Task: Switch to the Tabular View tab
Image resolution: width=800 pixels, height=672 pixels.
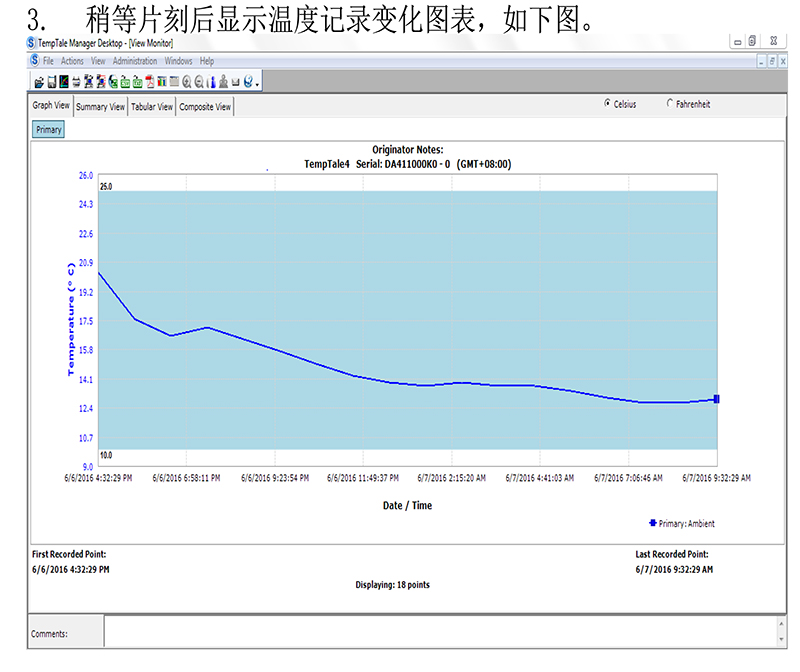Action: click(x=152, y=107)
